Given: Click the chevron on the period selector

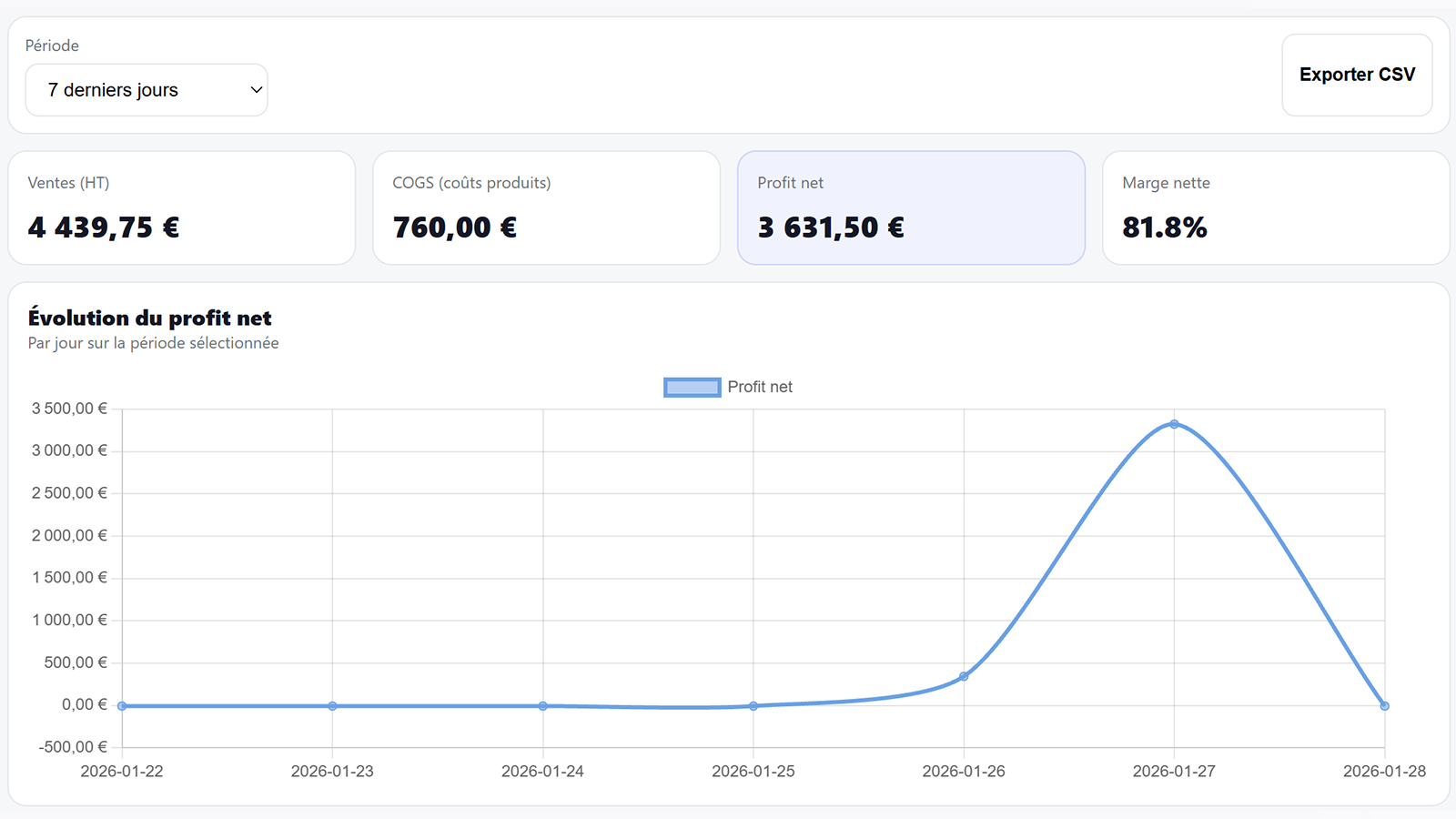Looking at the screenshot, I should (254, 89).
